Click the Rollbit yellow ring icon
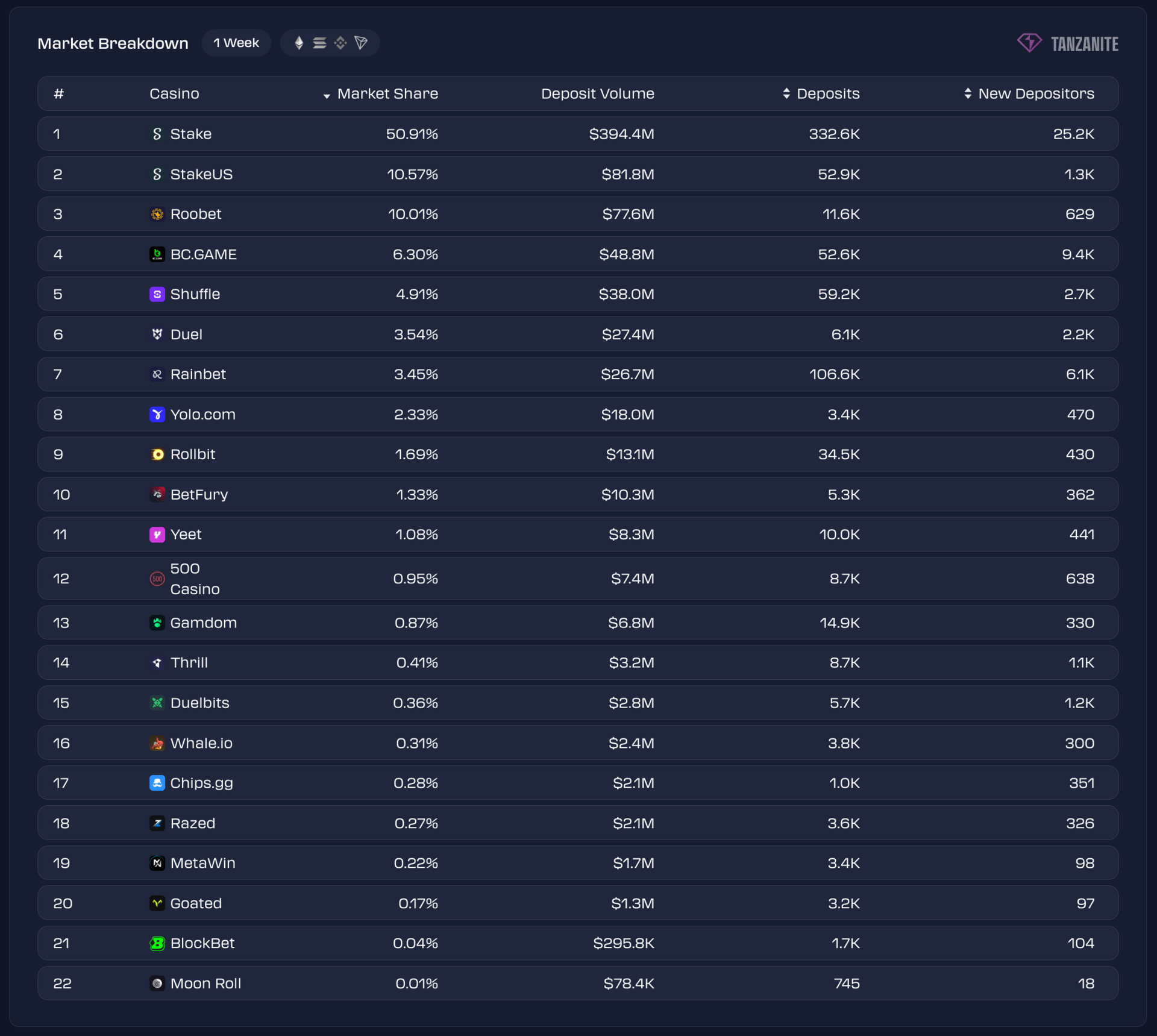The width and height of the screenshot is (1157, 1036). [x=157, y=454]
